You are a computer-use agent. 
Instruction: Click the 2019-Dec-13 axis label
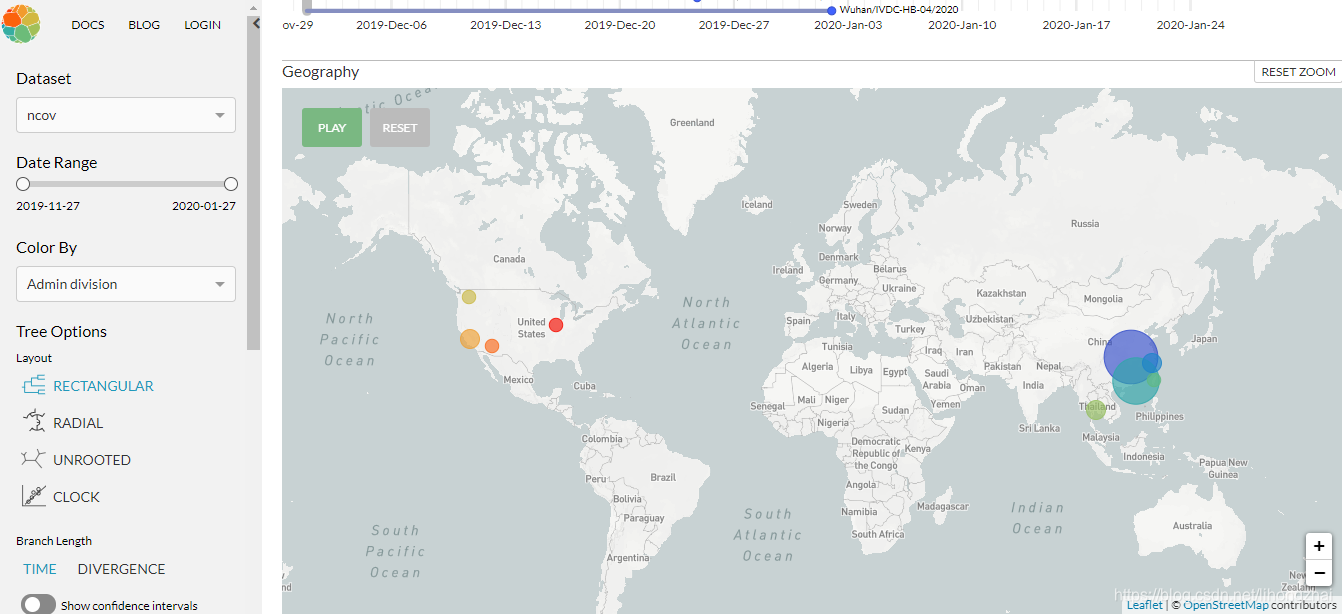click(x=506, y=25)
